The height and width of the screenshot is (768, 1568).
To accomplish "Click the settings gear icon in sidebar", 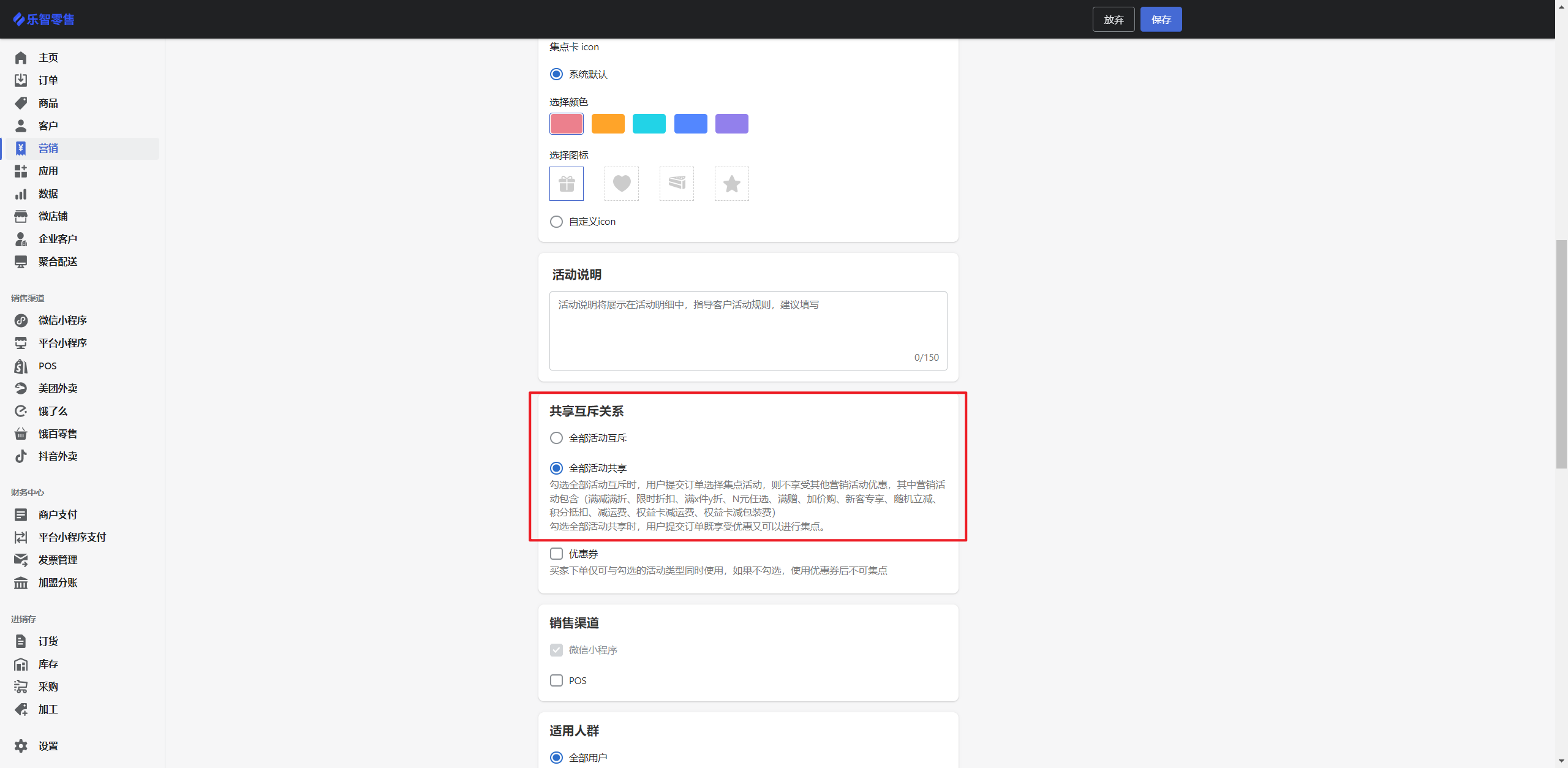I will [x=21, y=746].
